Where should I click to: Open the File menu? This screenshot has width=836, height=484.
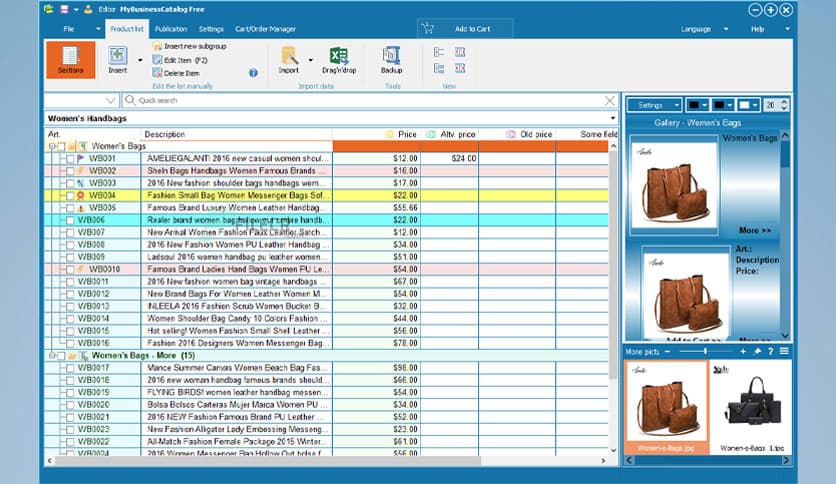69,29
